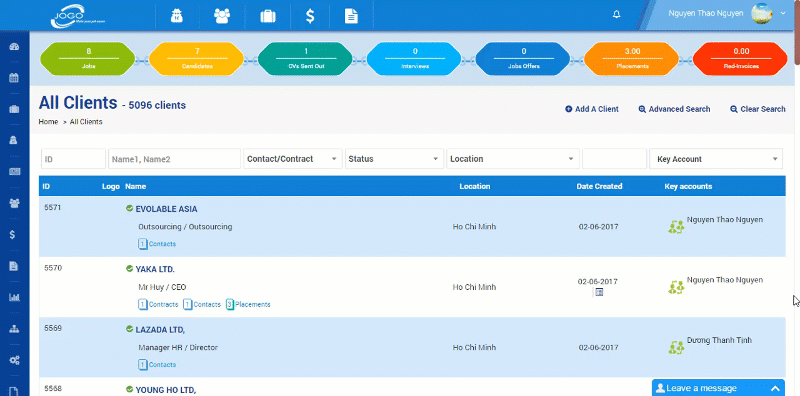Click the ID filter field
The height and width of the screenshot is (396, 800).
tap(73, 159)
